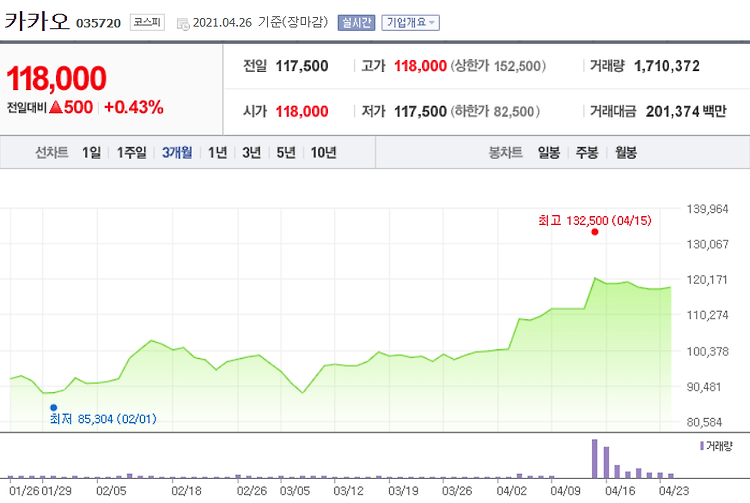Switch to 일봉 daily candle chart
Screen dimensions: 750x503
point(549,153)
